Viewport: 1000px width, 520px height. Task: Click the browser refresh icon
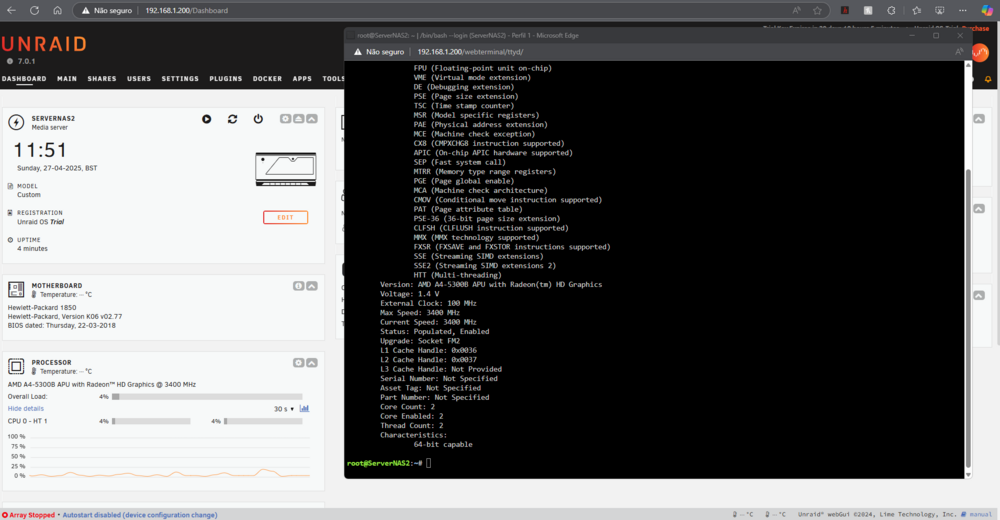click(x=34, y=10)
